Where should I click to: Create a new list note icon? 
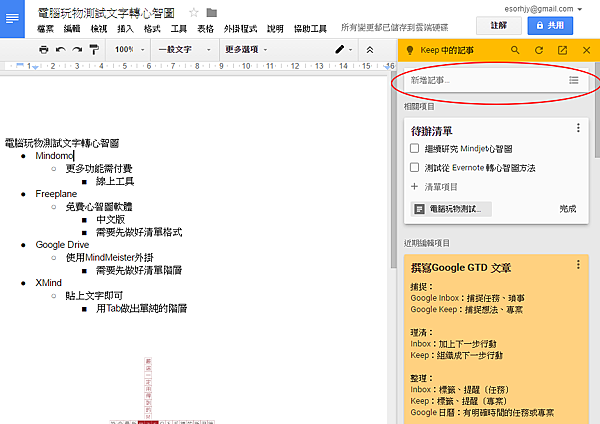[x=573, y=80]
